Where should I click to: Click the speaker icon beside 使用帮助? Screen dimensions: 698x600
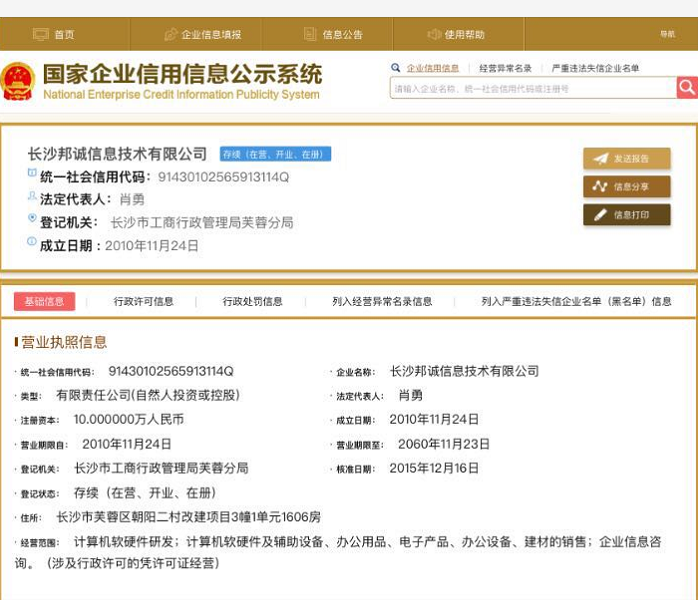434,34
